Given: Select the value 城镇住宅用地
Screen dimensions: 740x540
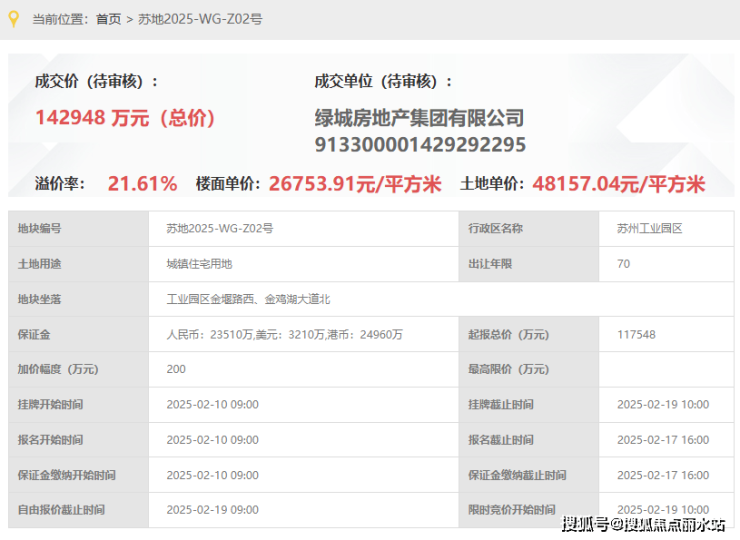Looking at the screenshot, I should 199,264.
